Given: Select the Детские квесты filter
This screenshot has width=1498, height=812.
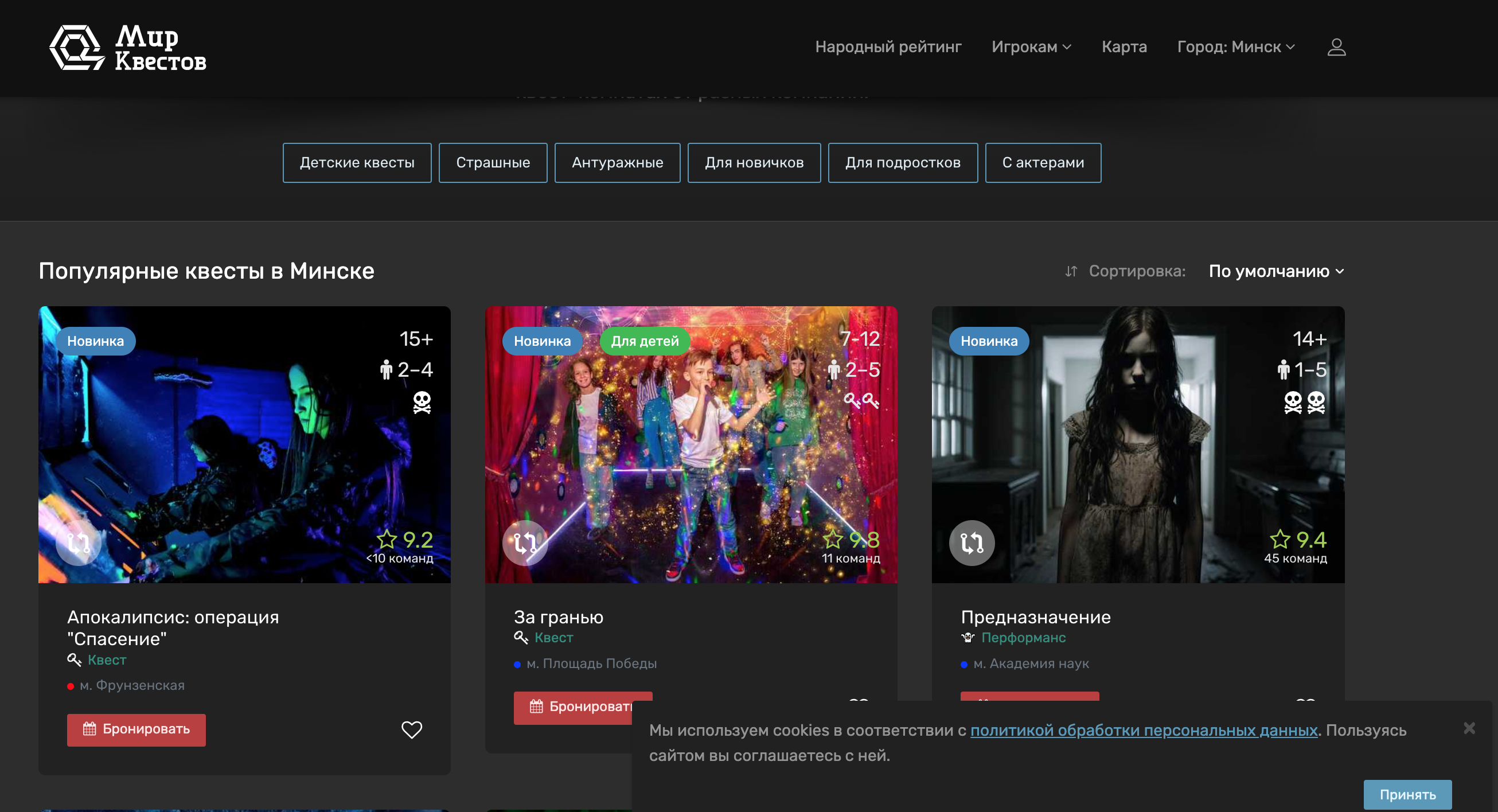Looking at the screenshot, I should click(357, 163).
